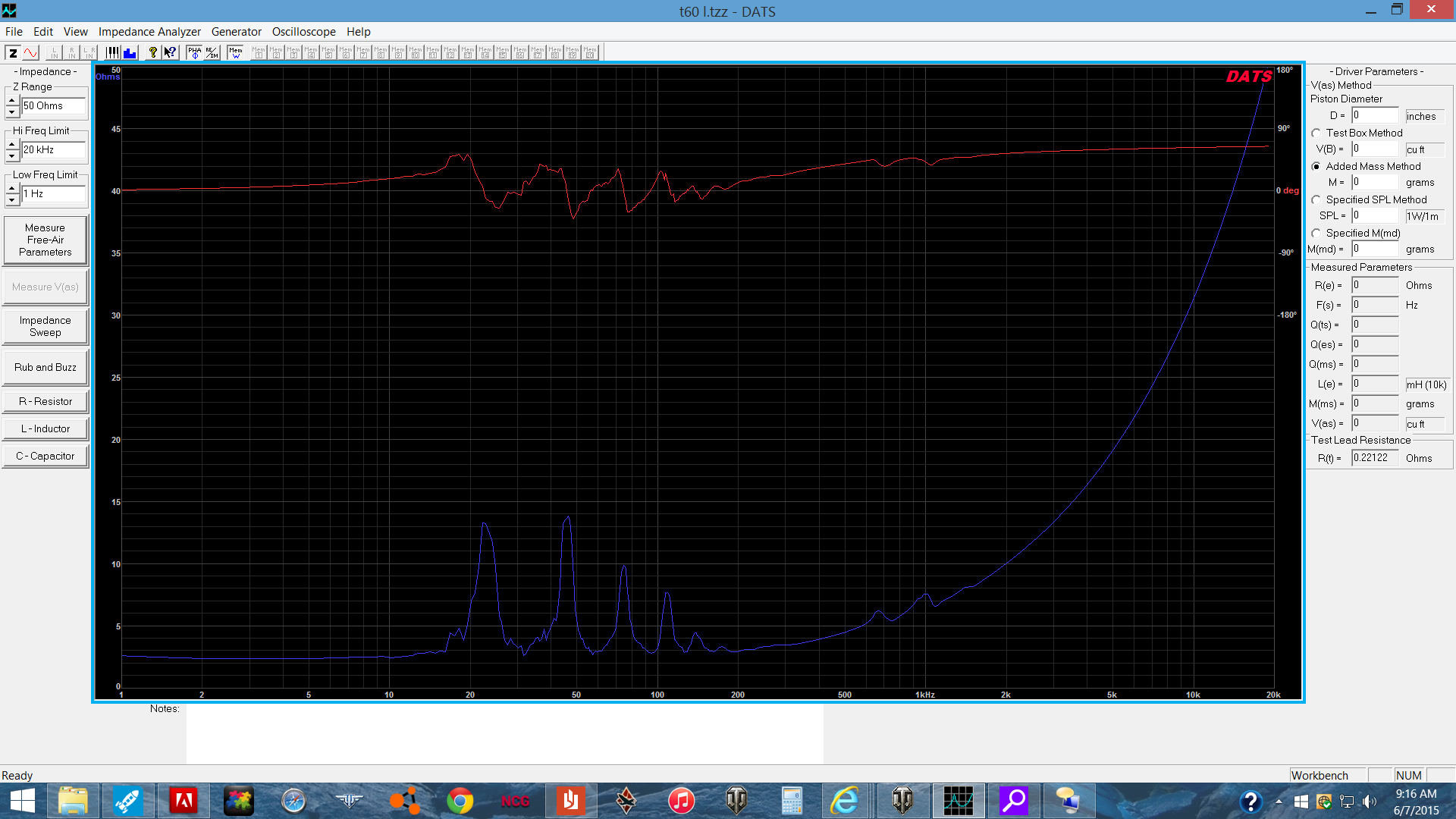Select Mem 10 memory slot icon
The width and height of the screenshot is (1456, 819).
(x=416, y=52)
